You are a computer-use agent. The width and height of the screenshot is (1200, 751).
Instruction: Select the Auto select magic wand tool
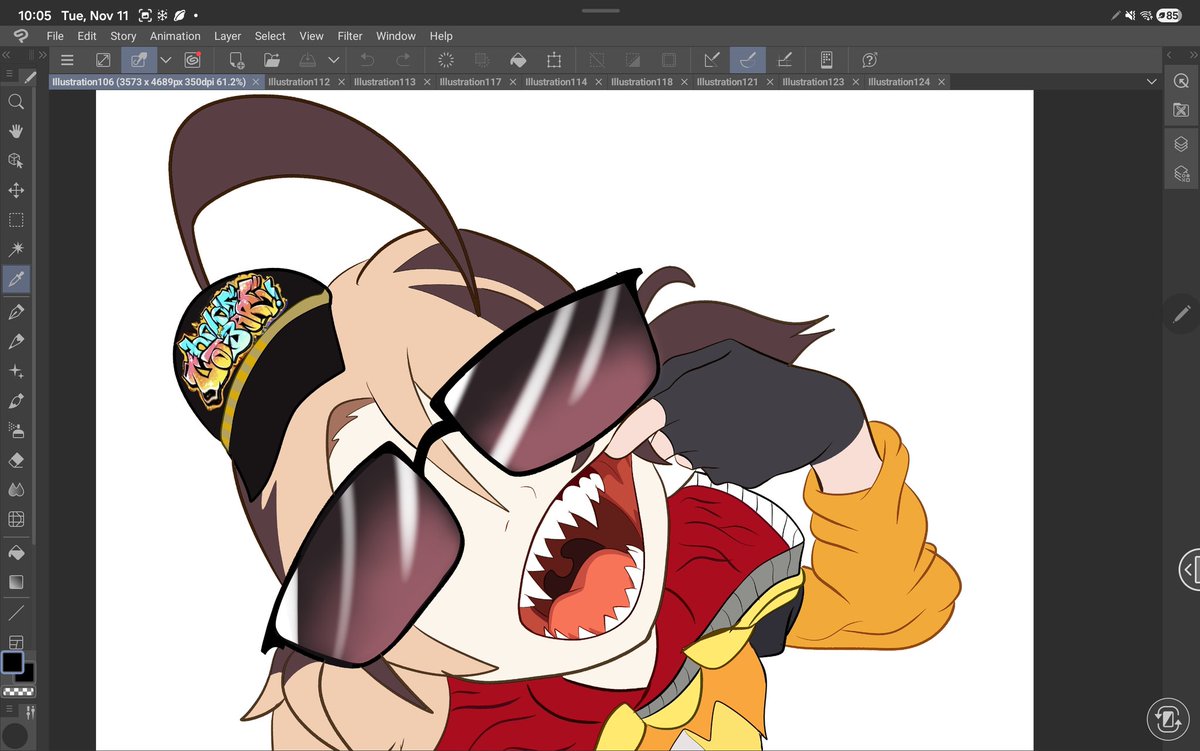point(16,249)
